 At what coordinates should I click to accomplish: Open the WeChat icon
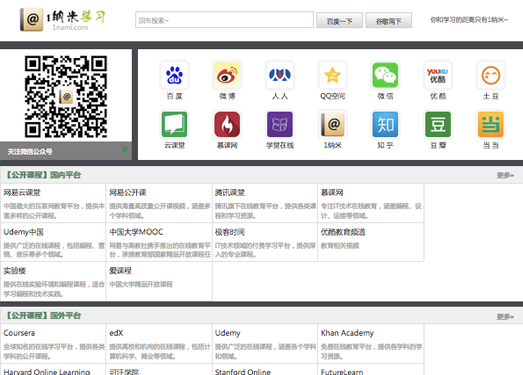click(385, 75)
